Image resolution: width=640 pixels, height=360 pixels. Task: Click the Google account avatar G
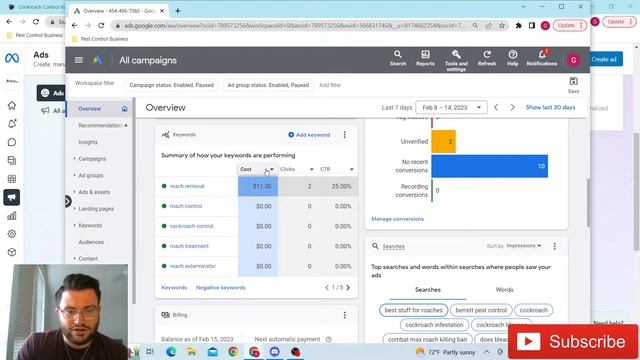pyautogui.click(x=573, y=60)
